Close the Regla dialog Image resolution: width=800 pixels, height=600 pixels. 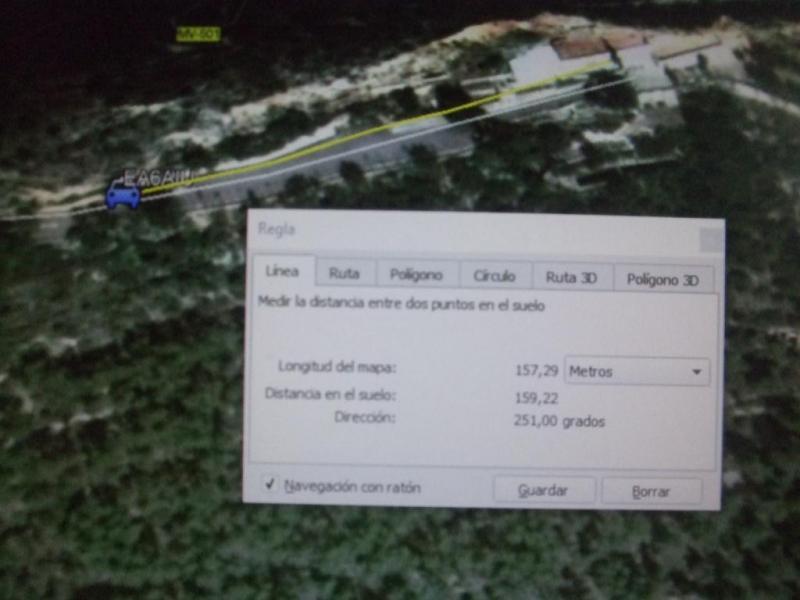click(709, 239)
